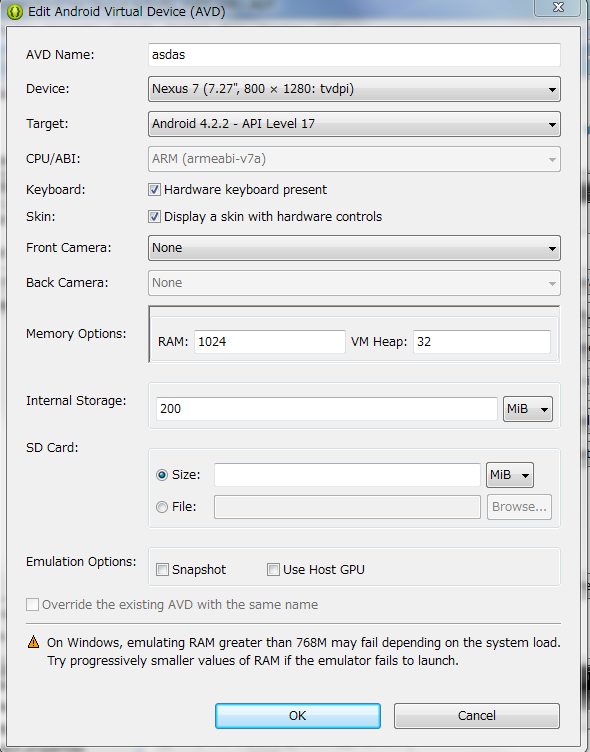The width and height of the screenshot is (590, 752).
Task: Open Internal Storage MiB unit dropdown
Action: (528, 409)
